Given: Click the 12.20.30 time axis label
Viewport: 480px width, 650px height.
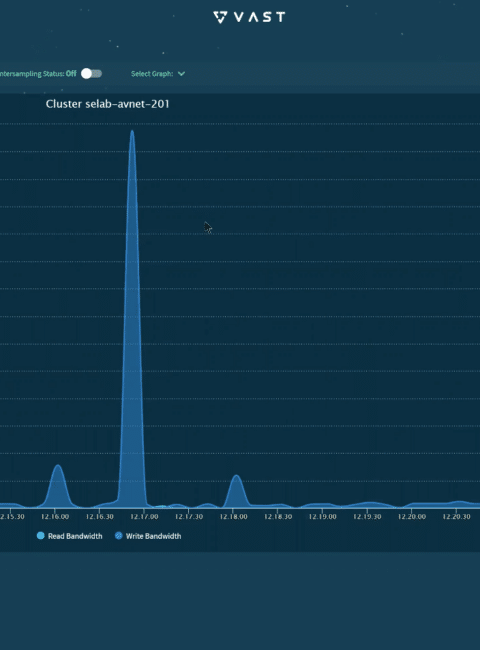Looking at the screenshot, I should [x=456, y=517].
